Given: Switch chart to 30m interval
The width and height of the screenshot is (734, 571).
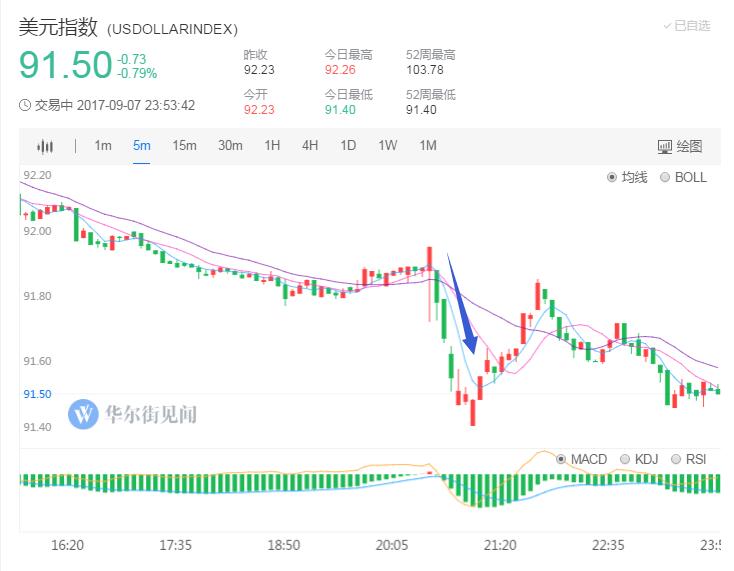Looking at the screenshot, I should click(x=230, y=146).
